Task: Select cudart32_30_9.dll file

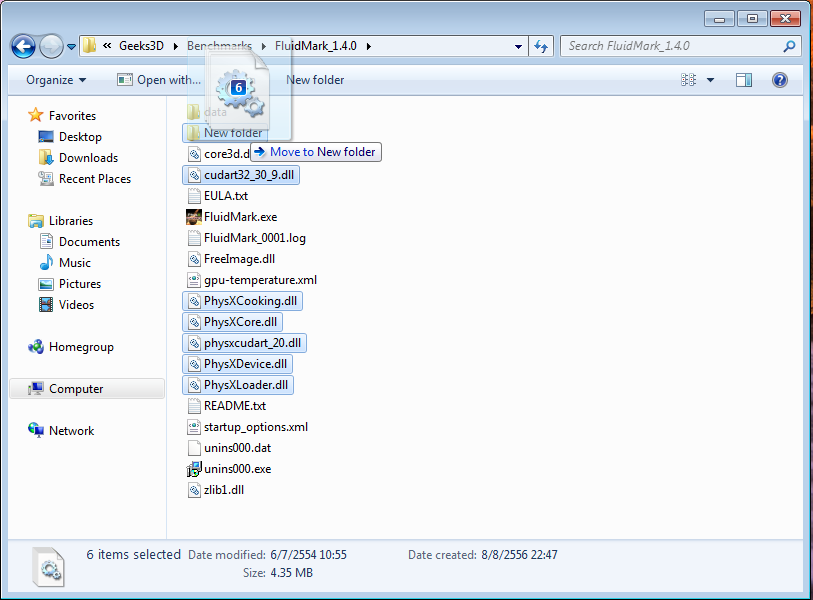Action: pos(241,175)
